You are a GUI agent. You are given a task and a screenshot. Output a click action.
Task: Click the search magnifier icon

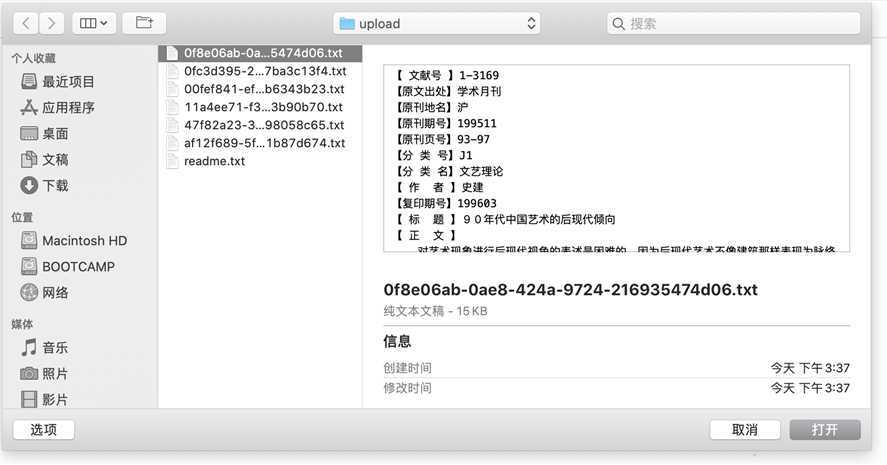(618, 24)
